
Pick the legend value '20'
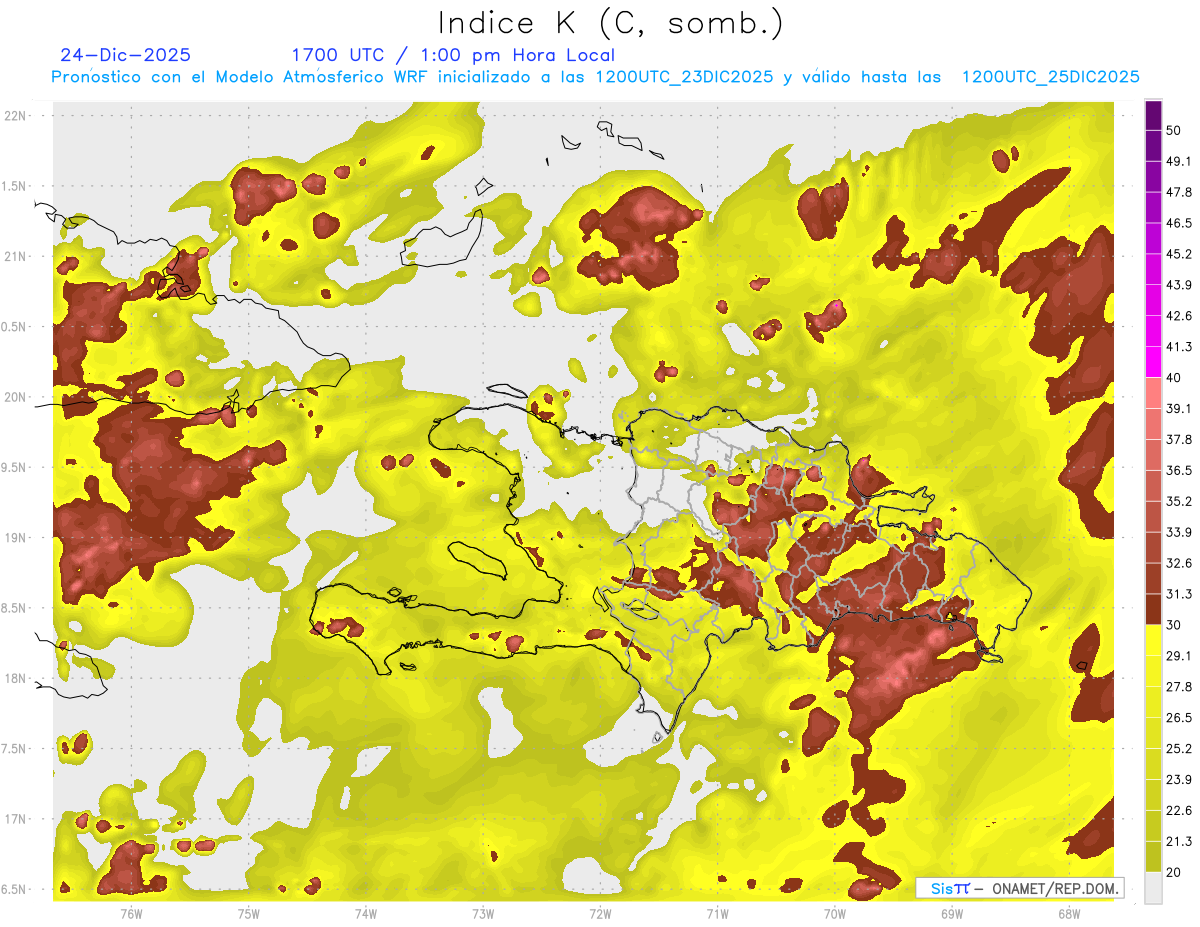(1175, 872)
